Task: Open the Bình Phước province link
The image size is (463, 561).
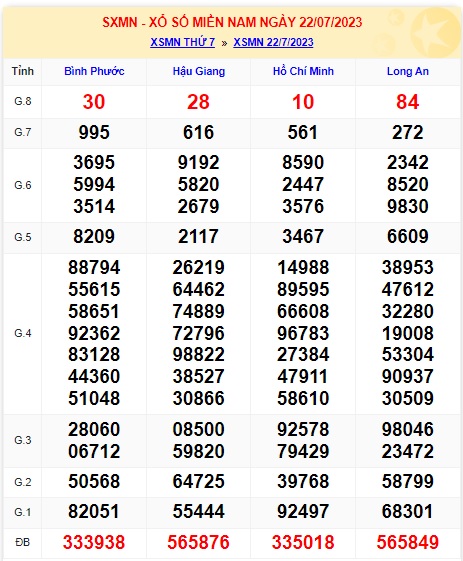Action: (94, 71)
